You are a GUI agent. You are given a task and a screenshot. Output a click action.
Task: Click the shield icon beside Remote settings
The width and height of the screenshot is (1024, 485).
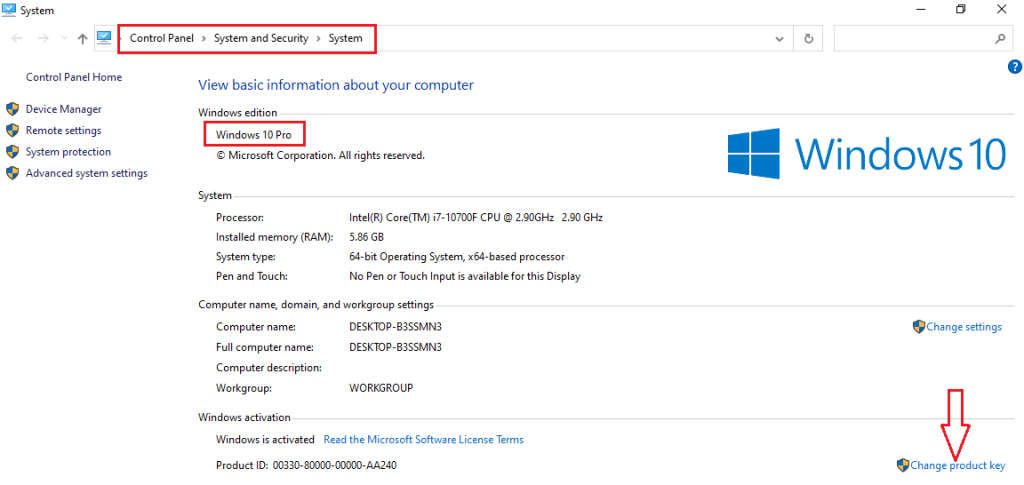click(x=12, y=131)
